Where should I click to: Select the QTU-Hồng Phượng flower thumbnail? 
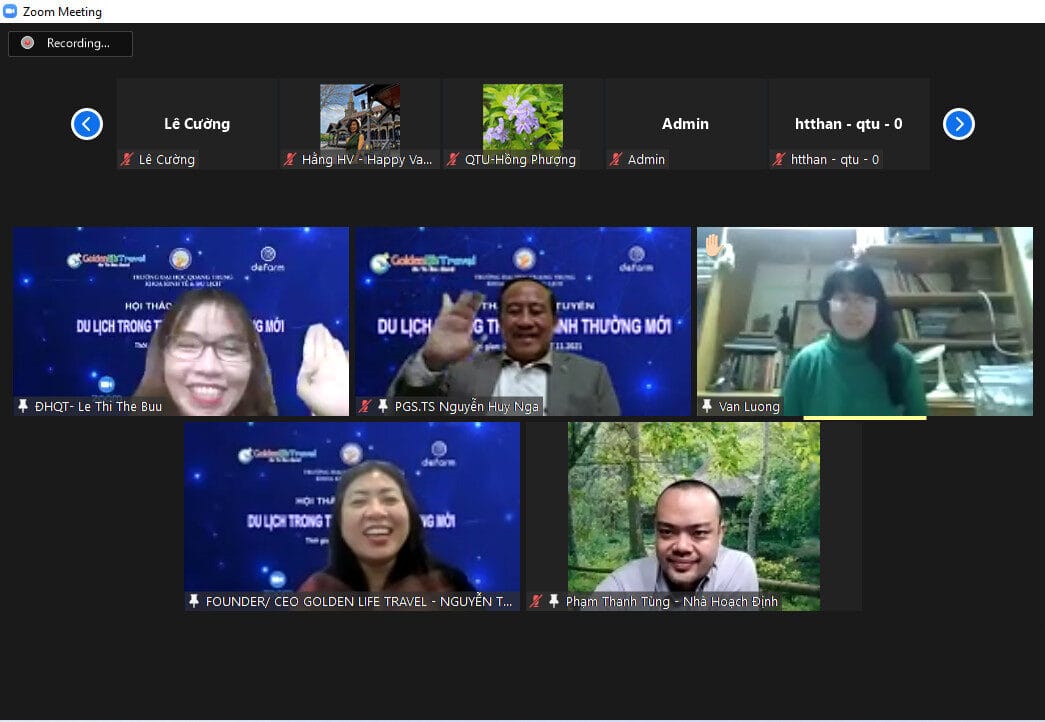[522, 117]
